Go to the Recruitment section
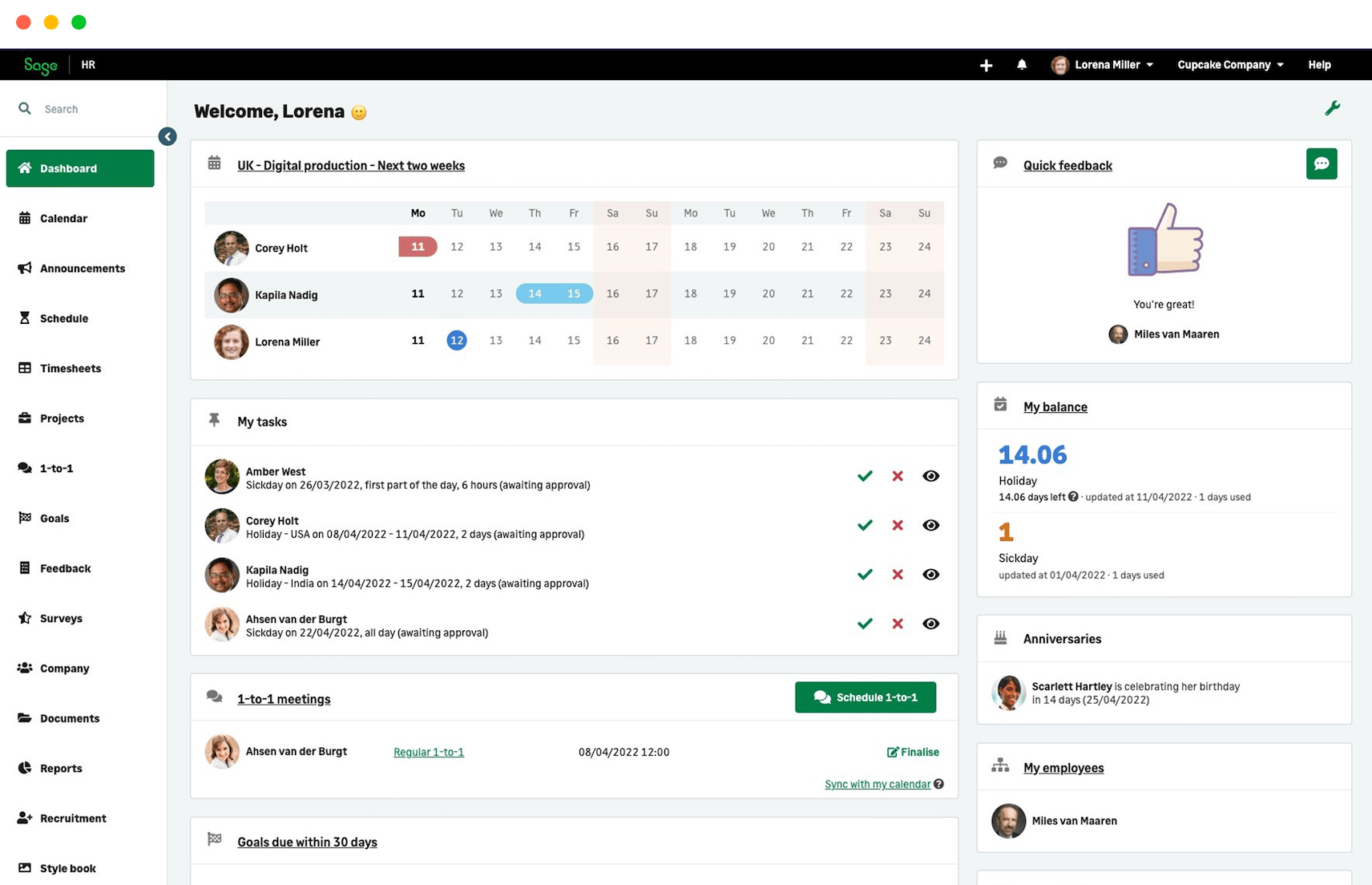Image resolution: width=1372 pixels, height=885 pixels. 73,818
